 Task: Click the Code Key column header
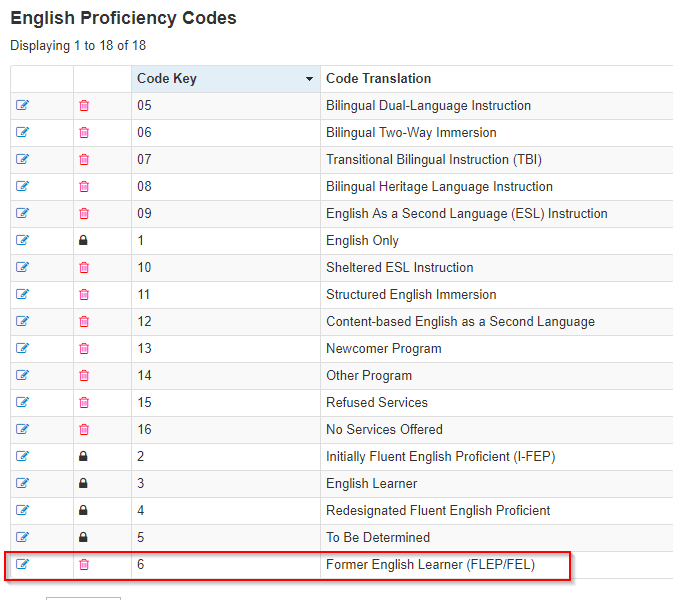[167, 78]
